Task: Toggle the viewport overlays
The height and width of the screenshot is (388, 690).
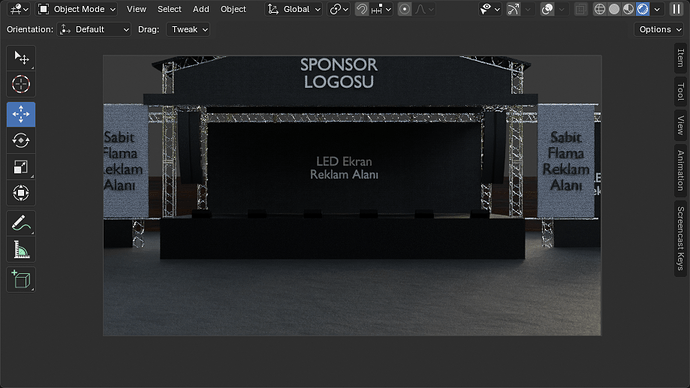Action: point(547,9)
